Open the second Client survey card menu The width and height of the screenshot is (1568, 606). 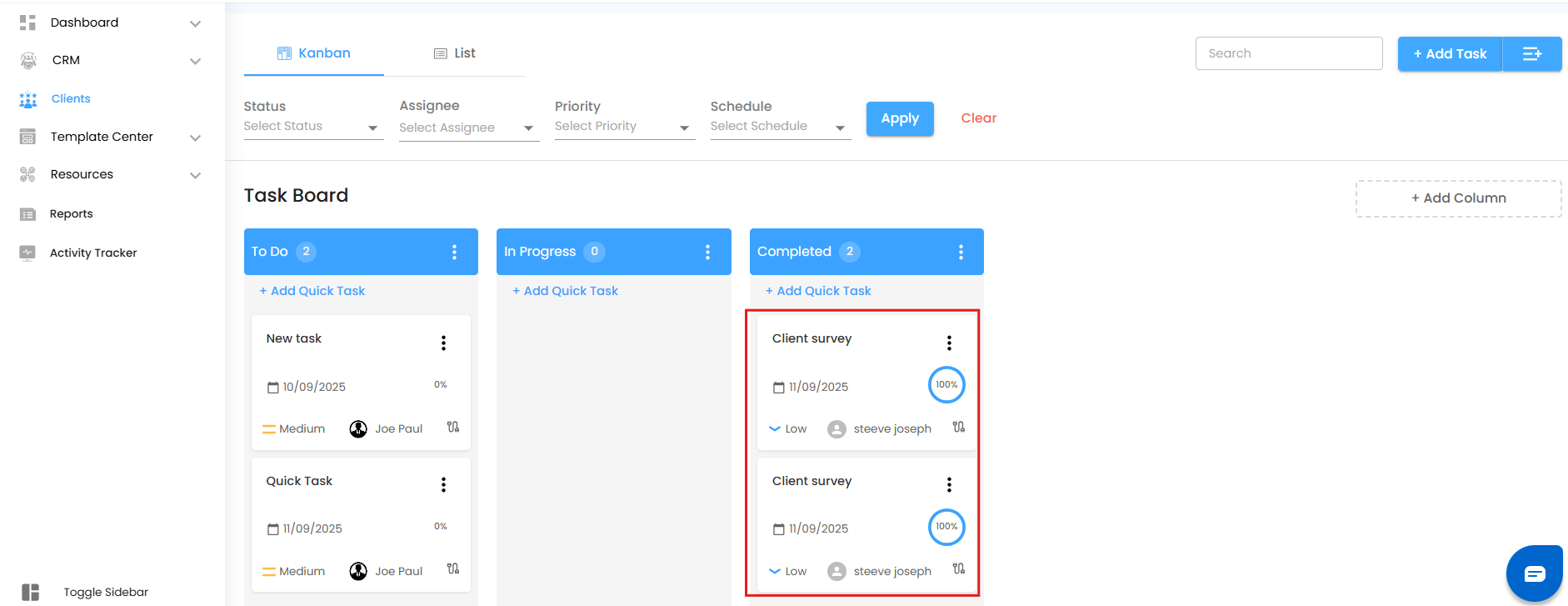click(949, 484)
